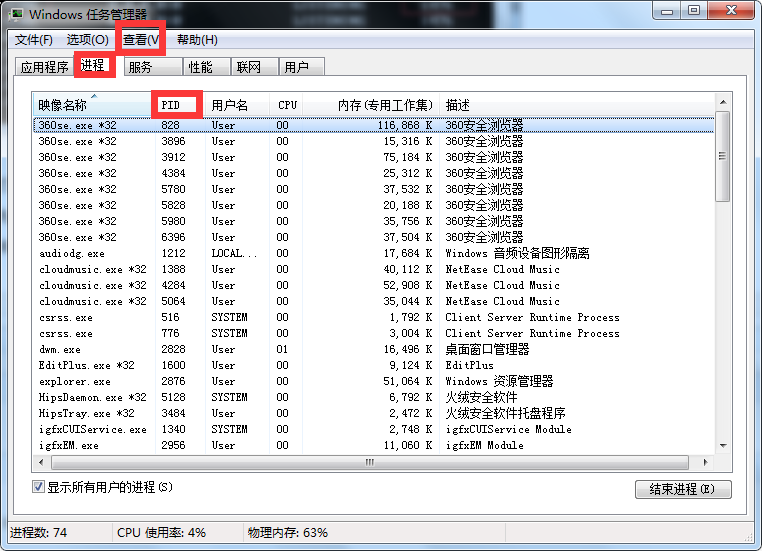The width and height of the screenshot is (762, 551).
Task: Click the Windows 资源管理器 description cell
Action: click(x=499, y=381)
